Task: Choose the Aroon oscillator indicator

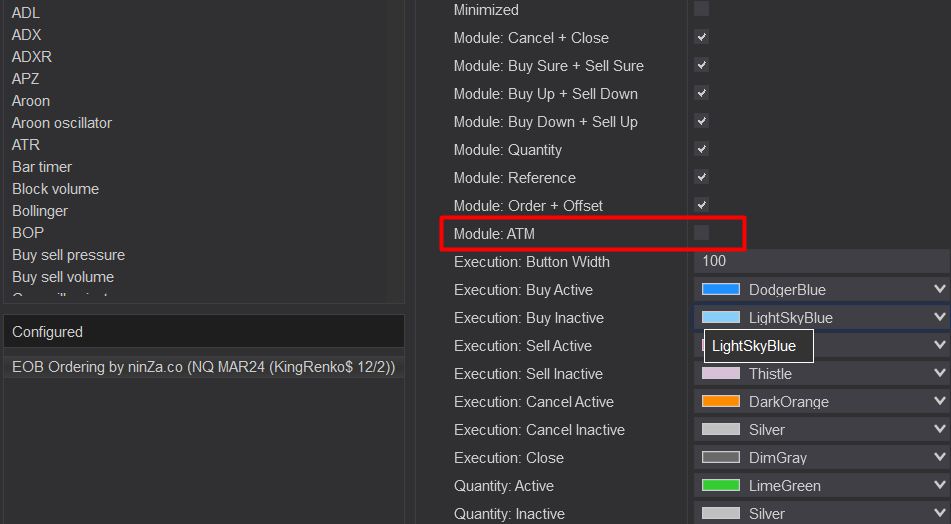Action: (62, 123)
